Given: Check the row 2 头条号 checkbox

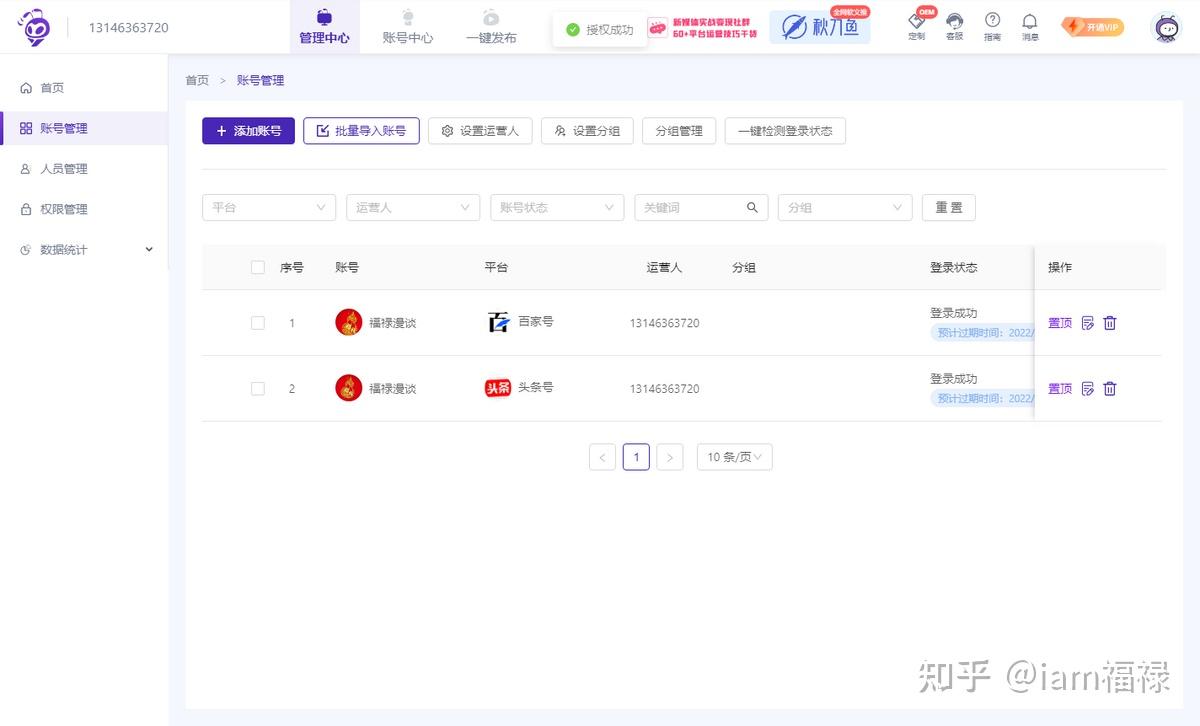Looking at the screenshot, I should [x=258, y=388].
